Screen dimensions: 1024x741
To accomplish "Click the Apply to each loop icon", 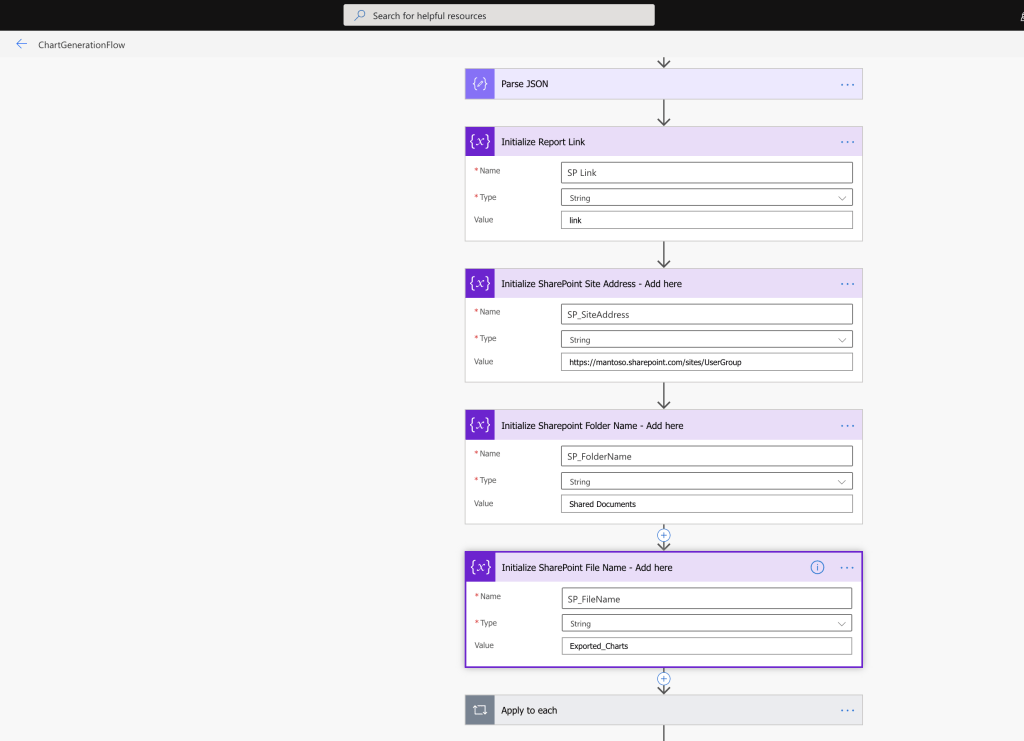I will pos(479,710).
